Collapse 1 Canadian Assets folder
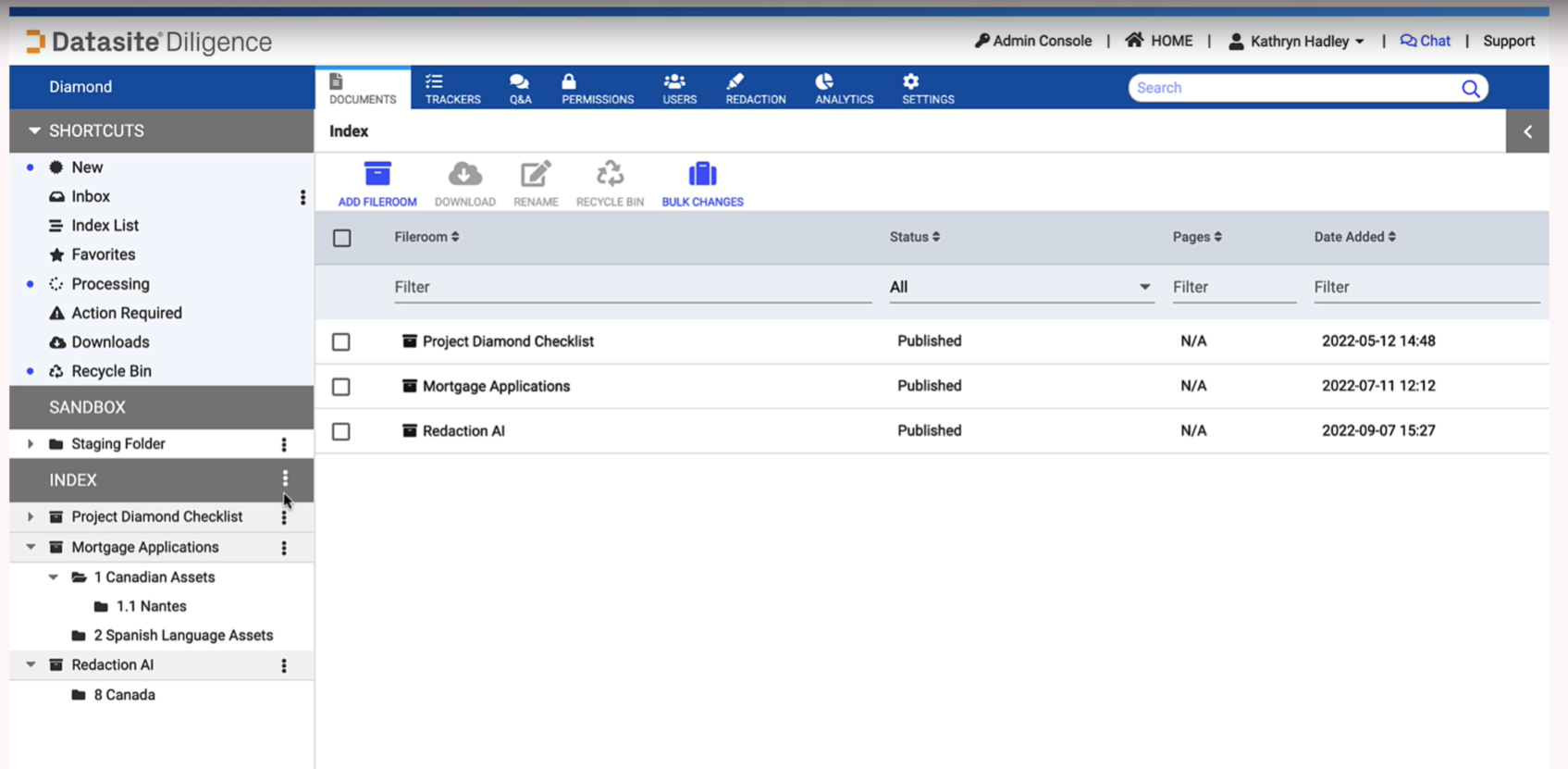Viewport: 1568px width, 769px height. (54, 577)
